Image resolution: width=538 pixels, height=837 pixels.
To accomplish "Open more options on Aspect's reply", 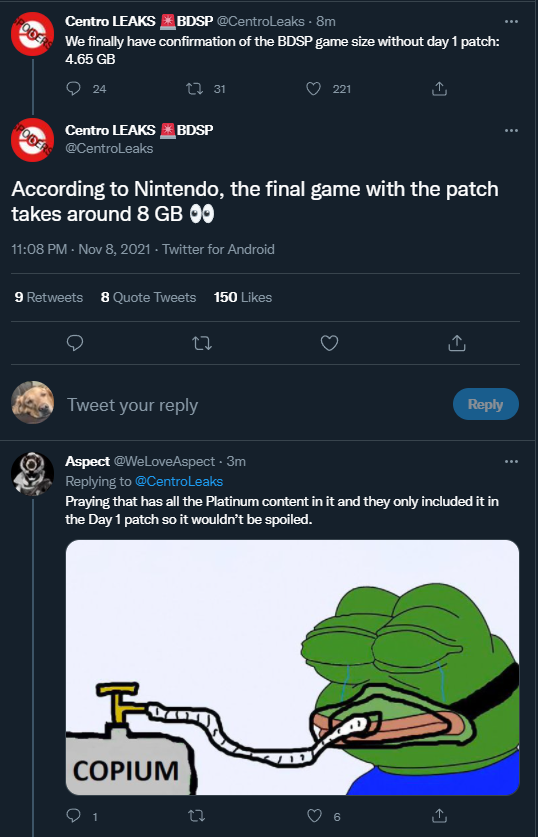I will pyautogui.click(x=511, y=461).
